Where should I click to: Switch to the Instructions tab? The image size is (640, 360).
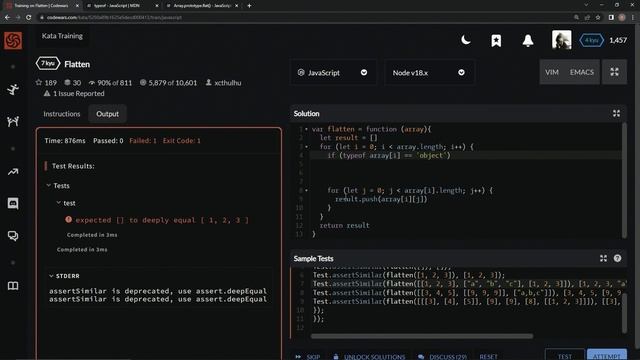point(62,114)
